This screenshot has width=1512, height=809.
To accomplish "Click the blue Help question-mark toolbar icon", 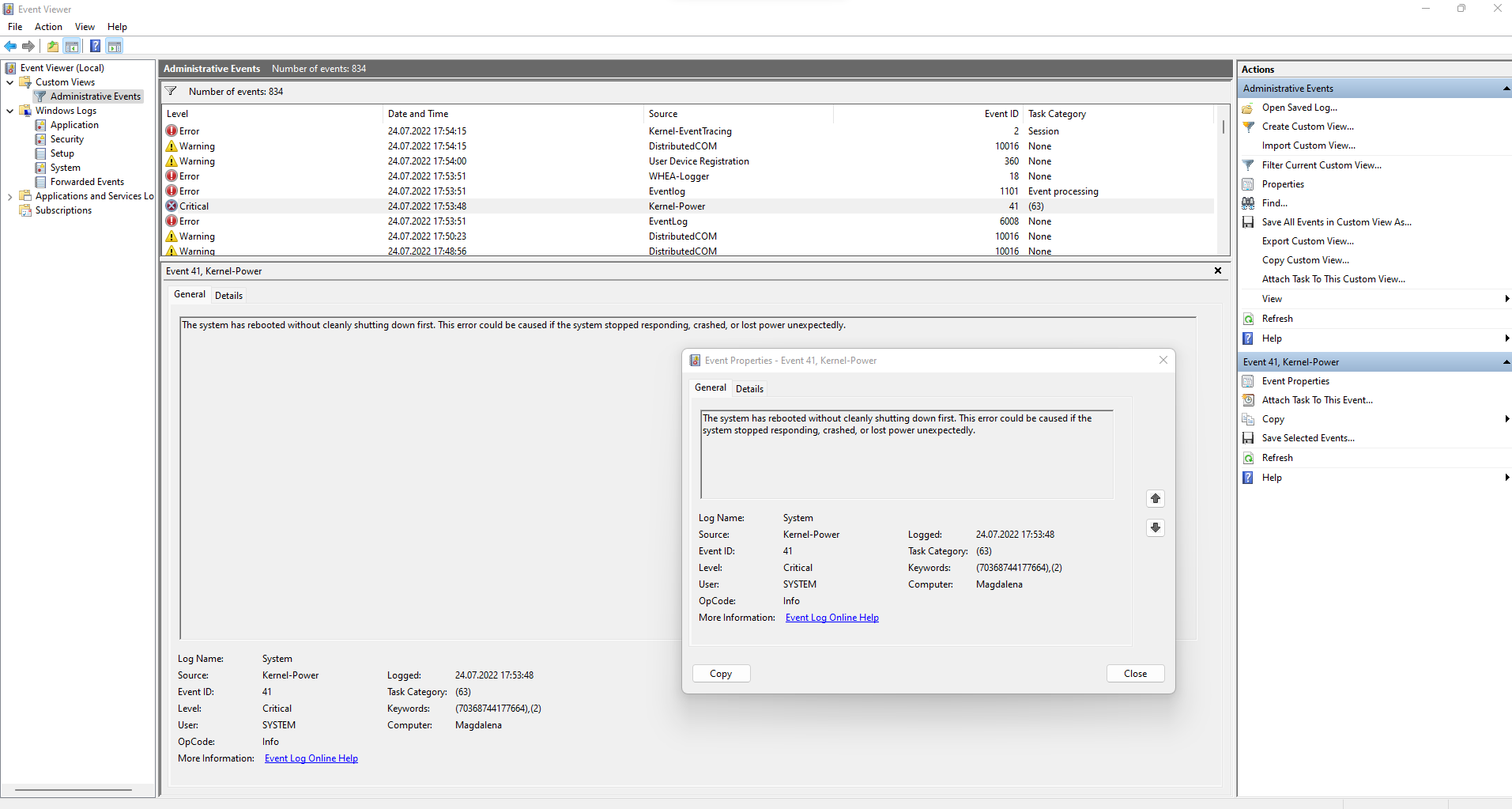I will click(95, 46).
